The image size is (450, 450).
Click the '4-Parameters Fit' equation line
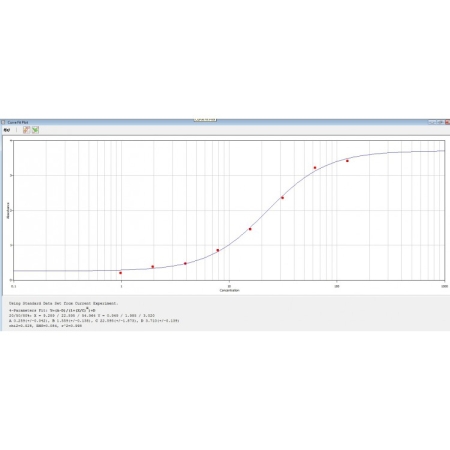point(52,310)
